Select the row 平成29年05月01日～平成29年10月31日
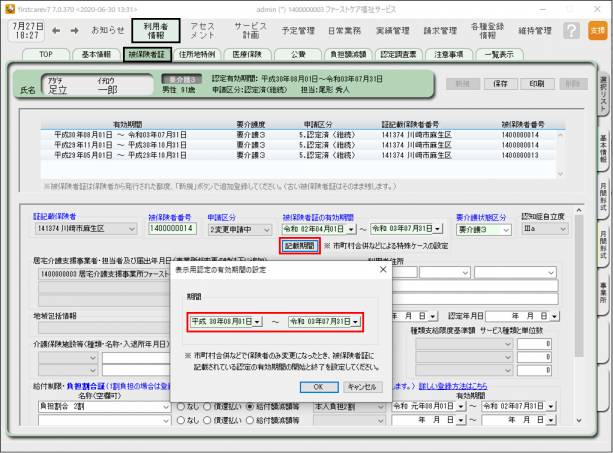This screenshot has height=453, width=613. [298, 155]
